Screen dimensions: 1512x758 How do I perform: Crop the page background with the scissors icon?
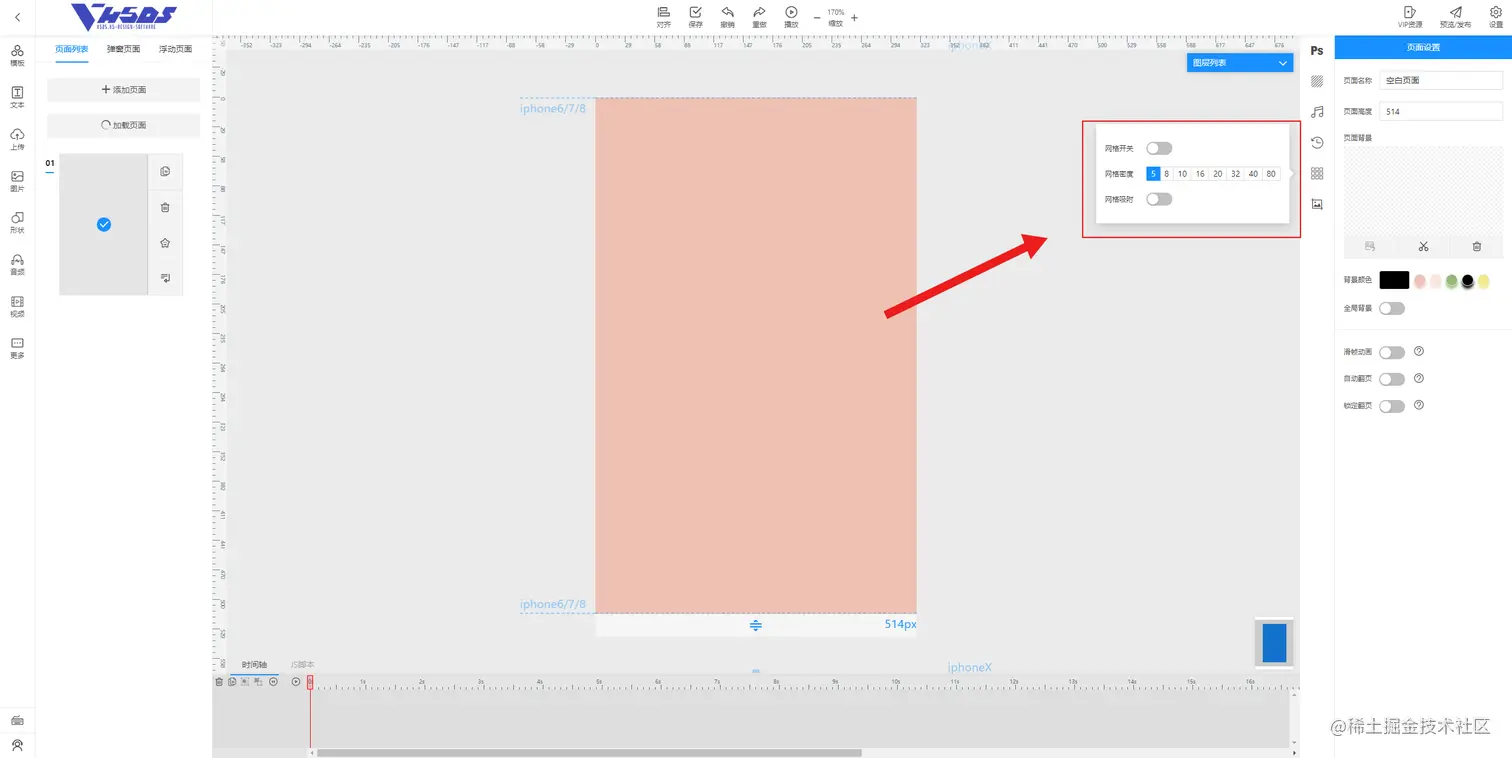coord(1423,246)
